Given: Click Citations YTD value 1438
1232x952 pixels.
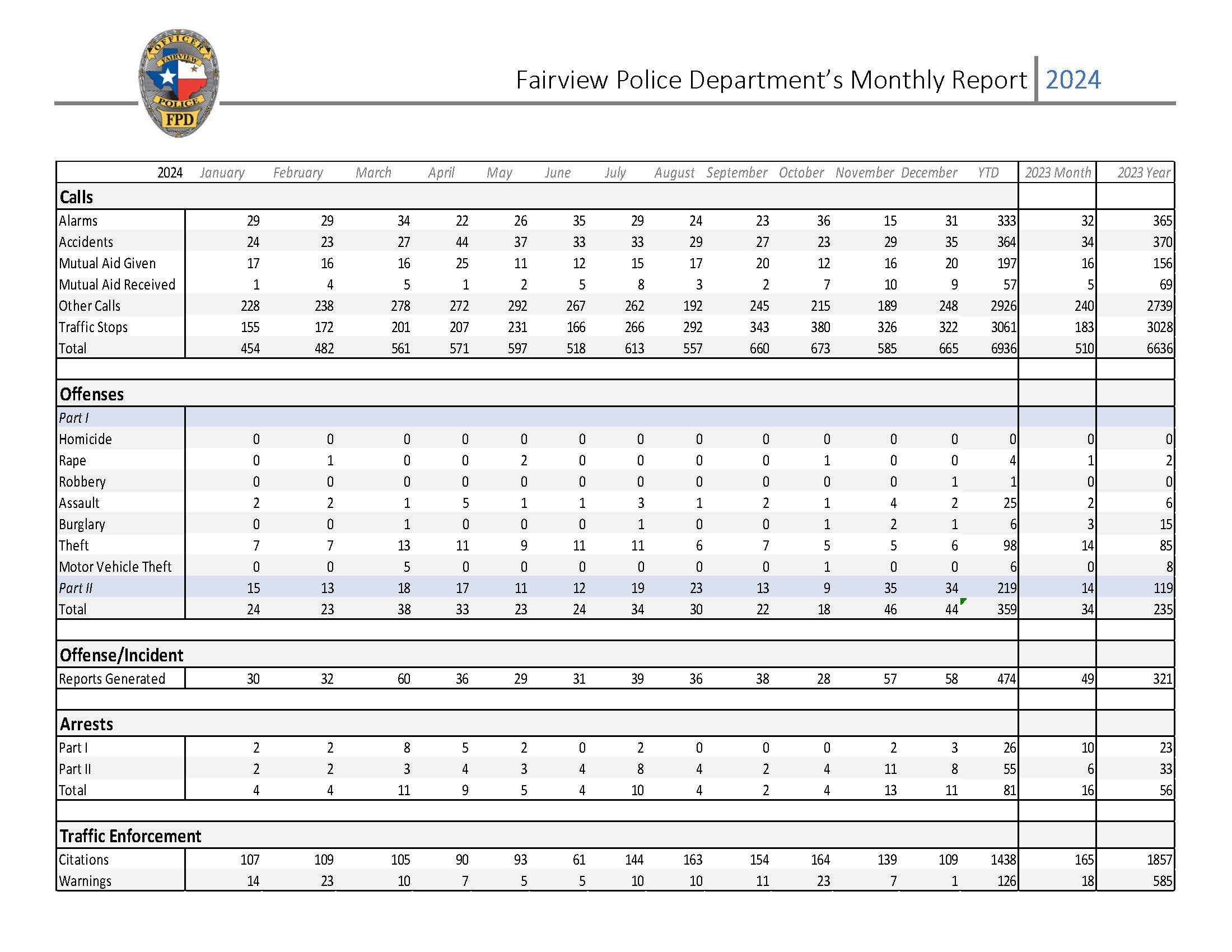Looking at the screenshot, I should (1004, 860).
